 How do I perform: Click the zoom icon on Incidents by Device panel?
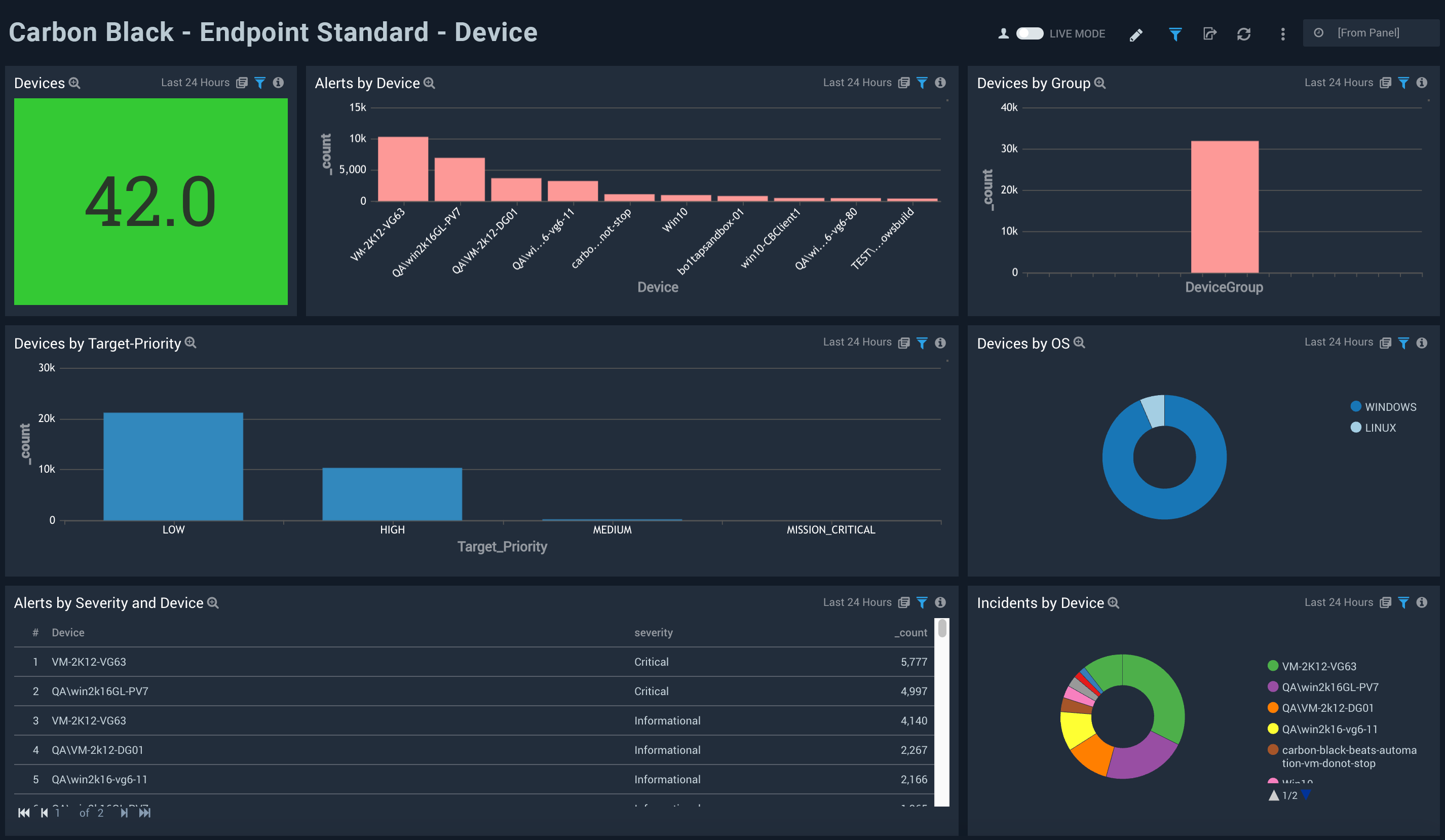coord(1115,604)
